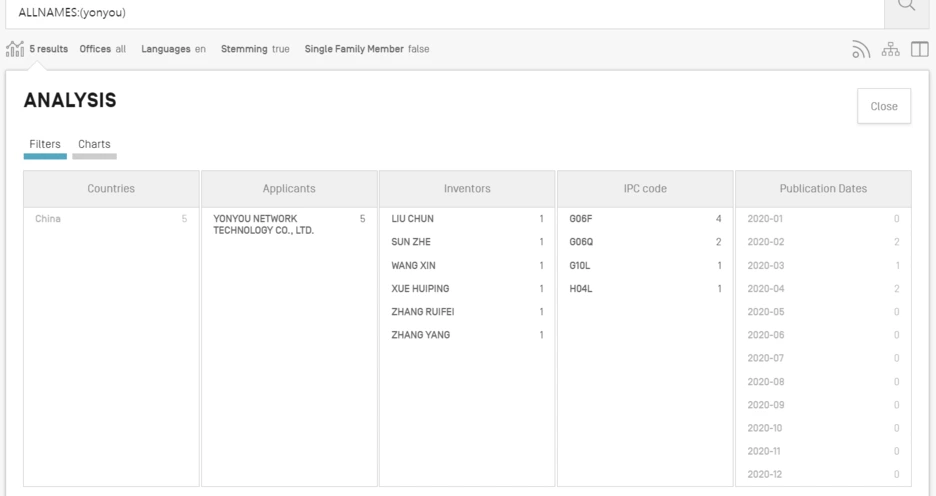Select publication date 2020-02
Screen dimensions: 936x496
click(764, 241)
